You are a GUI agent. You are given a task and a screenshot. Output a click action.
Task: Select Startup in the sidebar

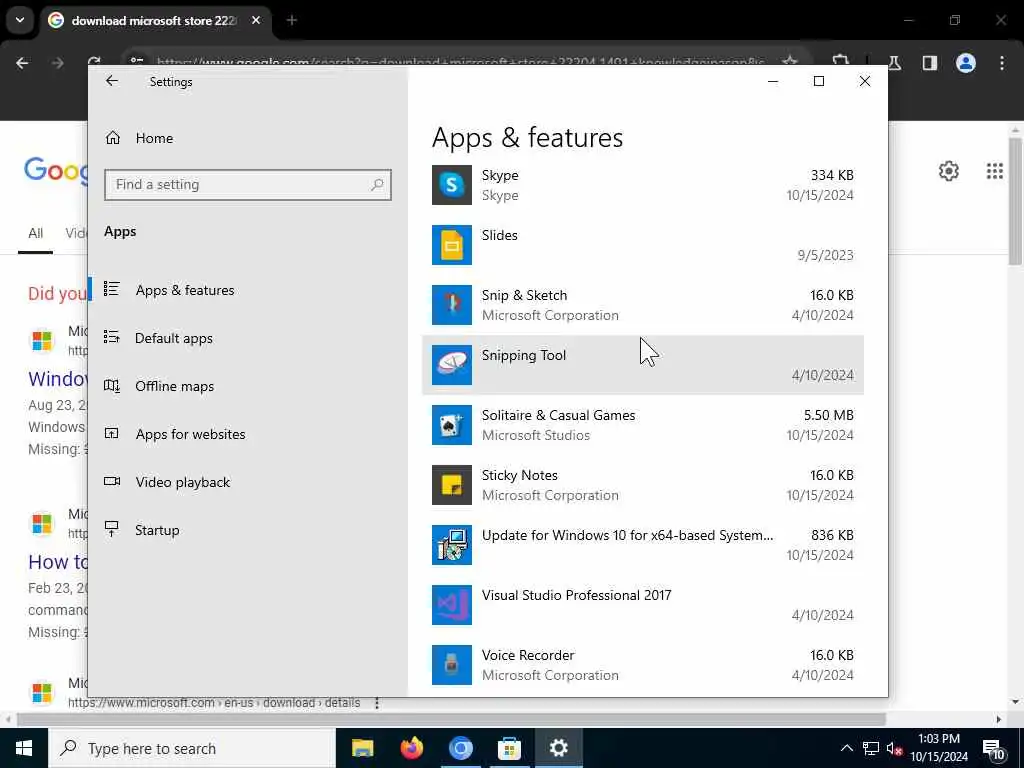coord(157,530)
